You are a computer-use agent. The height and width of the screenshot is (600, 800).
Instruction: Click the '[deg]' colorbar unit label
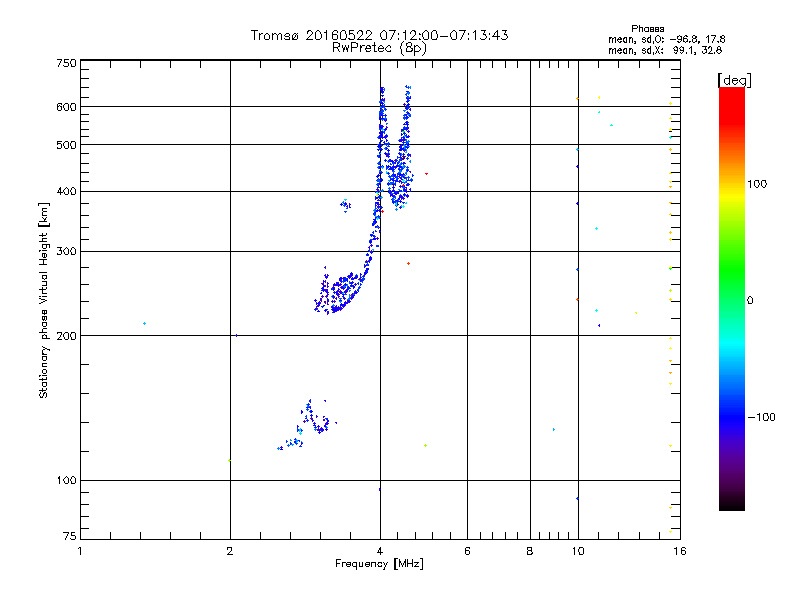click(x=734, y=80)
